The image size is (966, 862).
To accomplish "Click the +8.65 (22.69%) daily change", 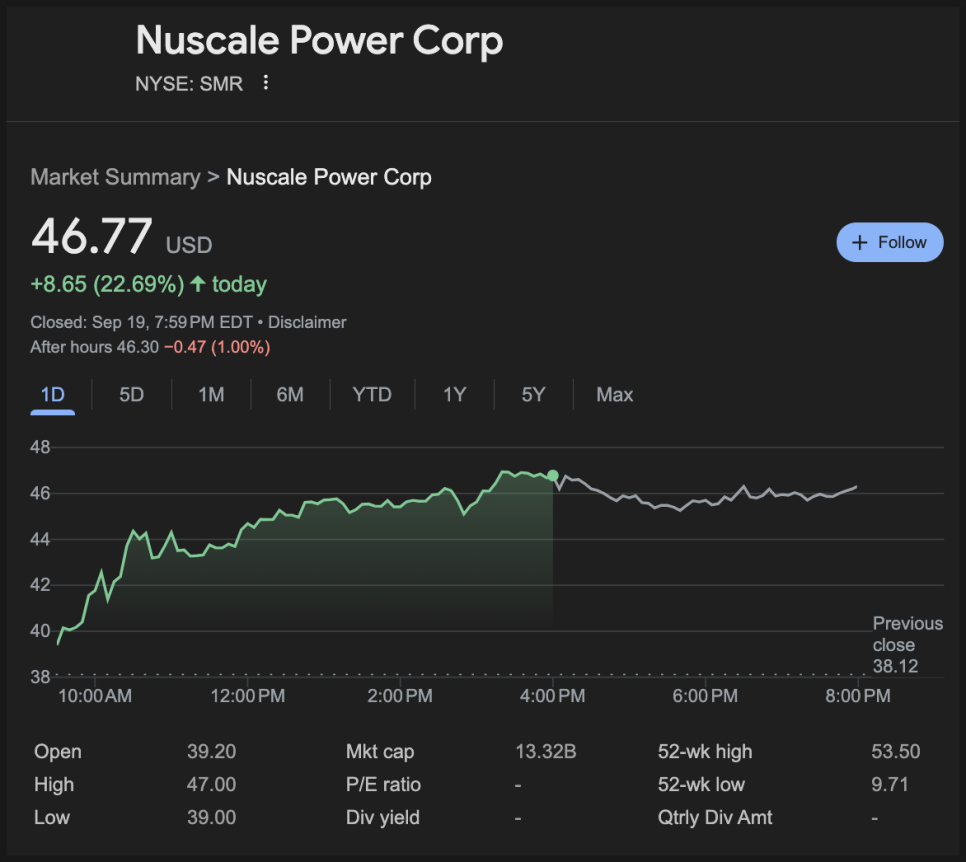I will [x=107, y=284].
